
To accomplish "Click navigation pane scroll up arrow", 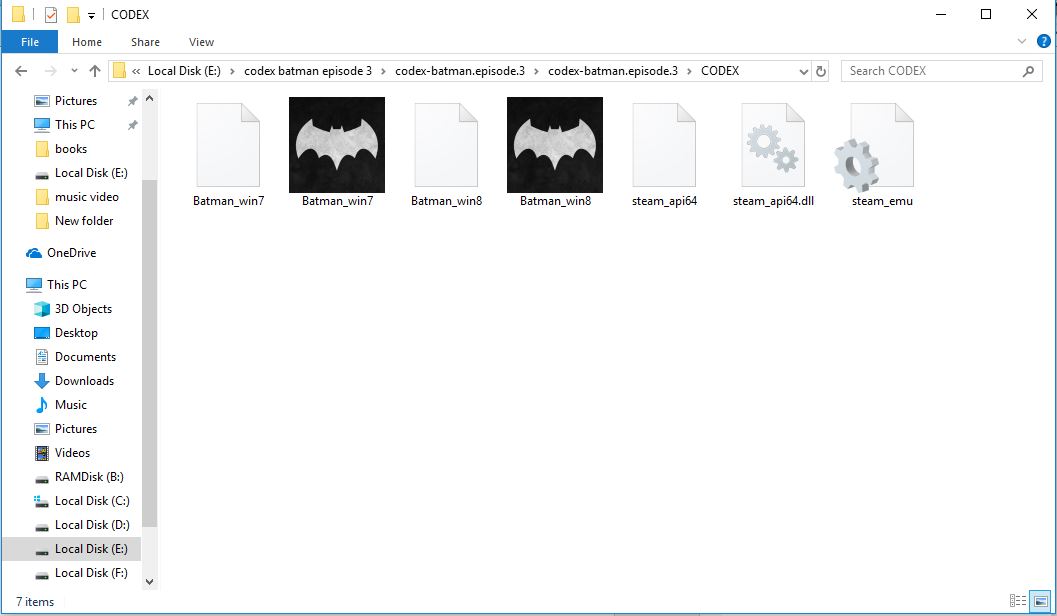I will (x=150, y=98).
